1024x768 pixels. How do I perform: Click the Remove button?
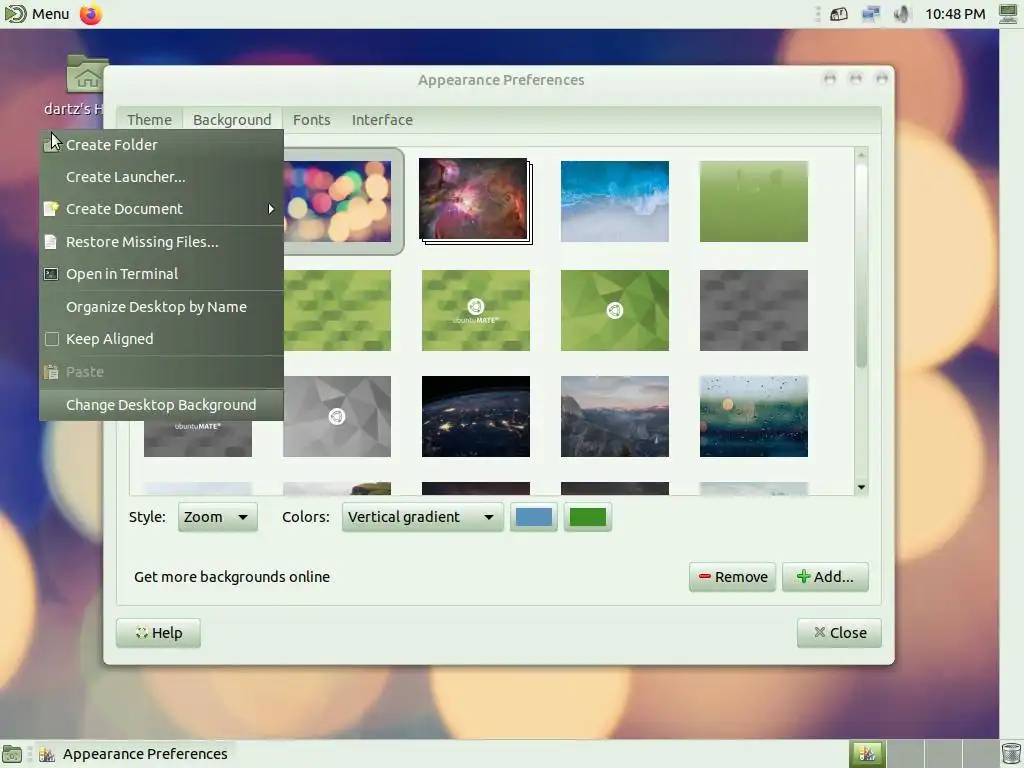(x=732, y=577)
